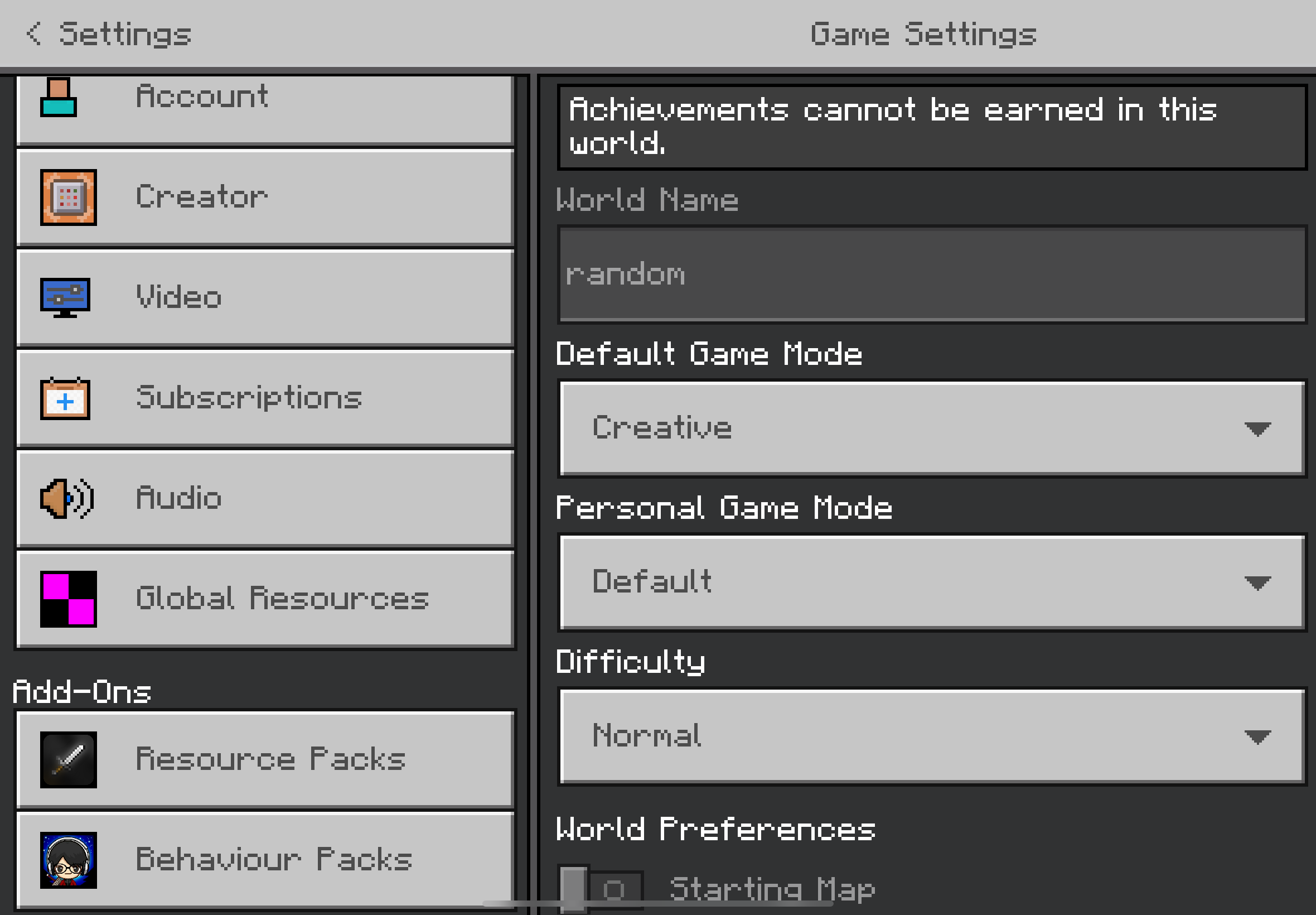Click the Subscriptions calendar icon
The image size is (1316, 915).
[x=65, y=398]
